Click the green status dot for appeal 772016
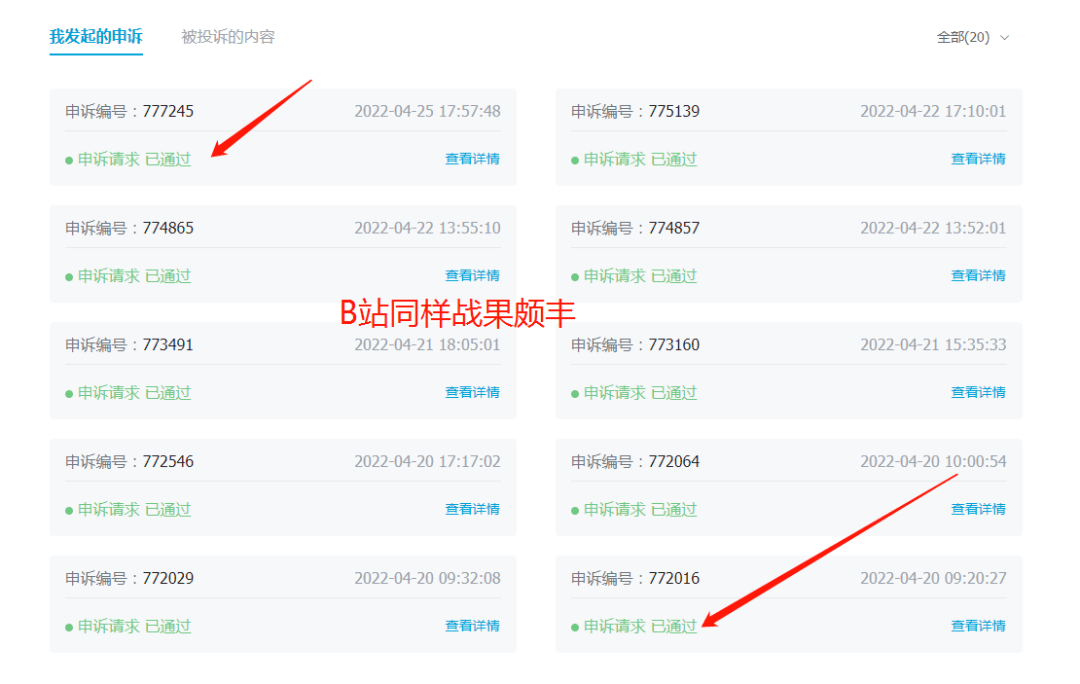The height and width of the screenshot is (684, 1080). point(575,628)
